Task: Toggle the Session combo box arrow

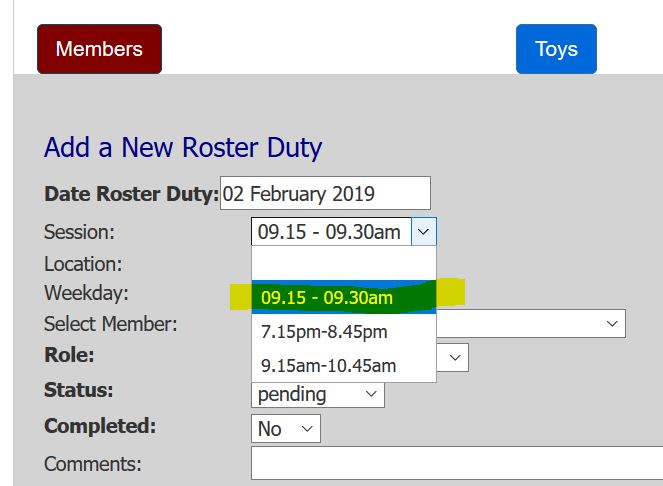Action: tap(424, 232)
